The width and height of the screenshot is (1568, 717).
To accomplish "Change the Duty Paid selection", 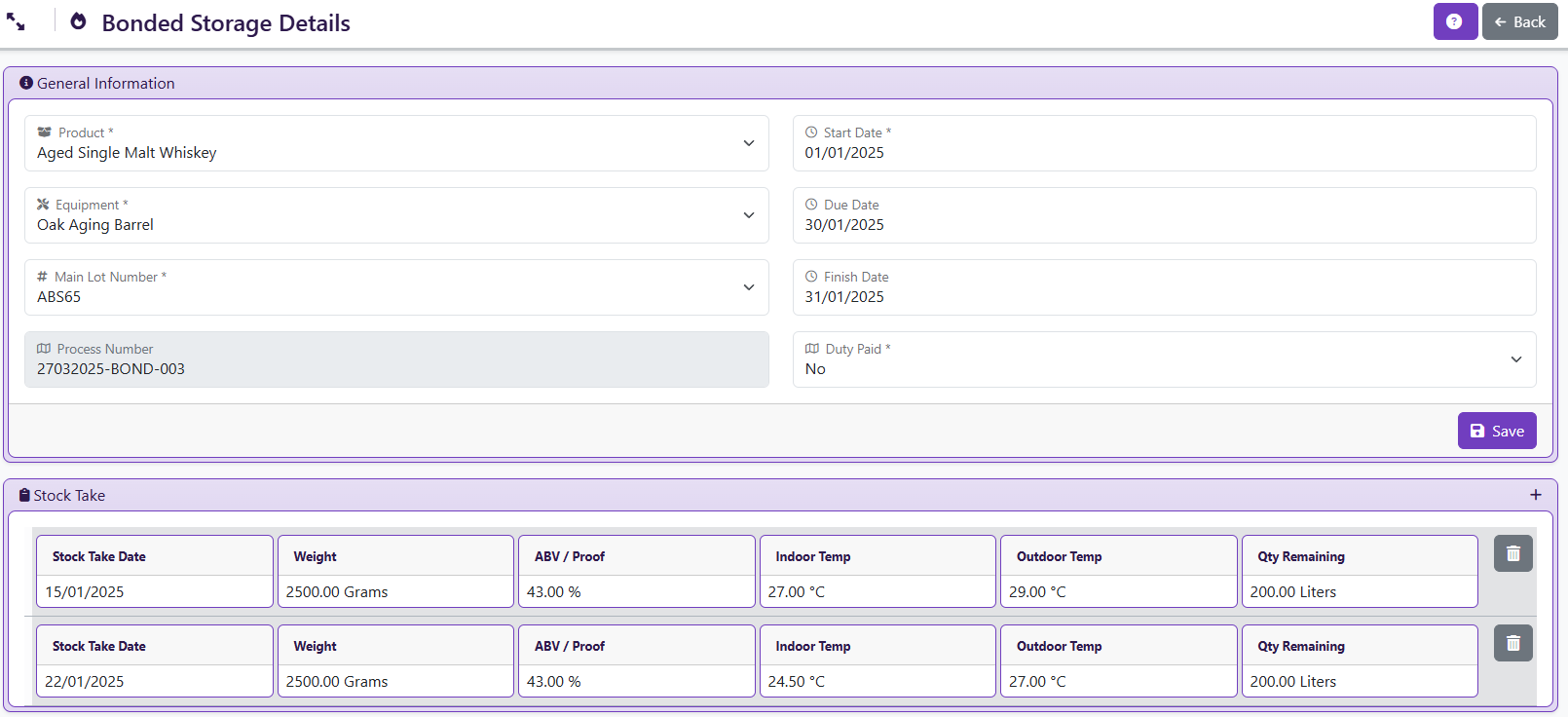I will [x=1164, y=359].
